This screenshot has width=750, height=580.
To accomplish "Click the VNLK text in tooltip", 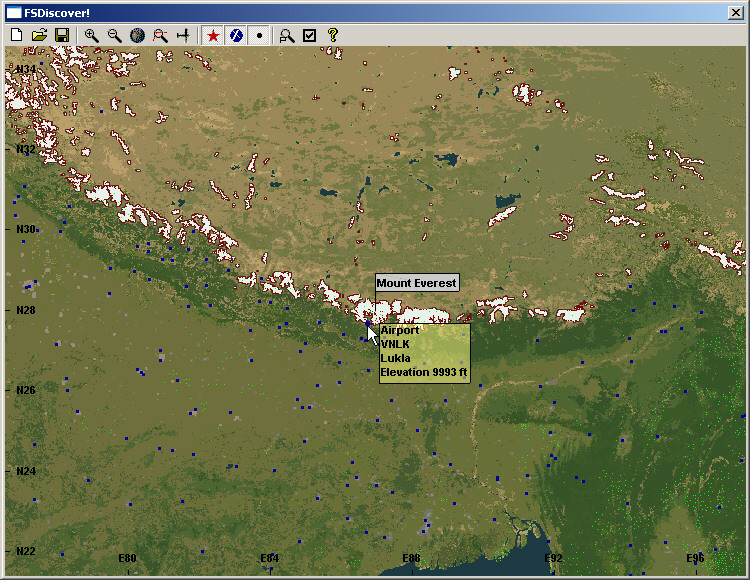I will 395,344.
